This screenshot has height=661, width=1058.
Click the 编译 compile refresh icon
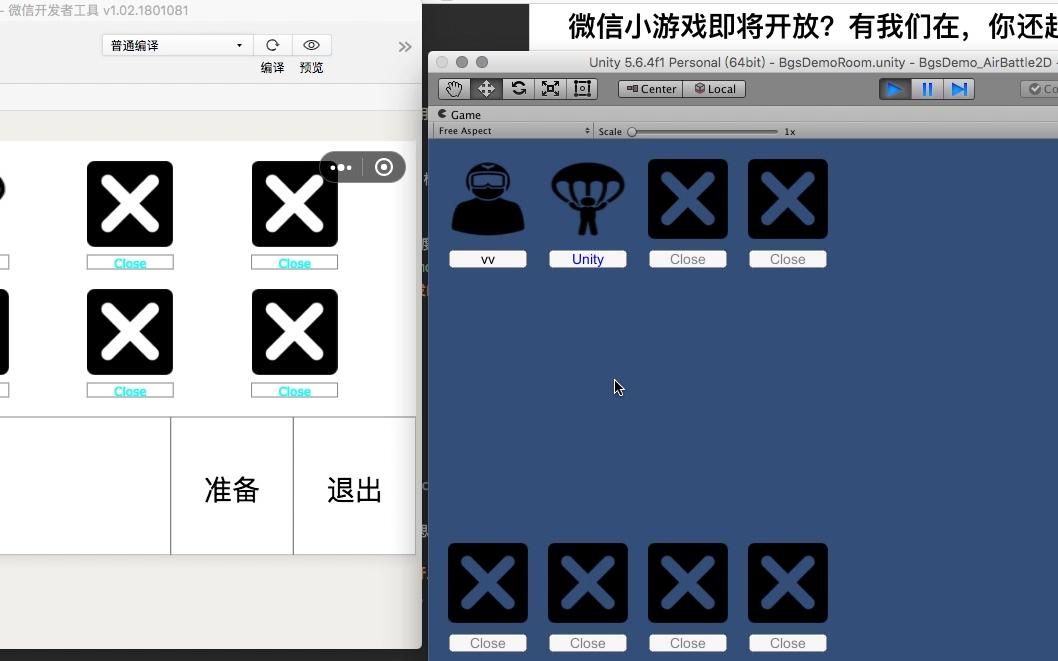point(272,45)
